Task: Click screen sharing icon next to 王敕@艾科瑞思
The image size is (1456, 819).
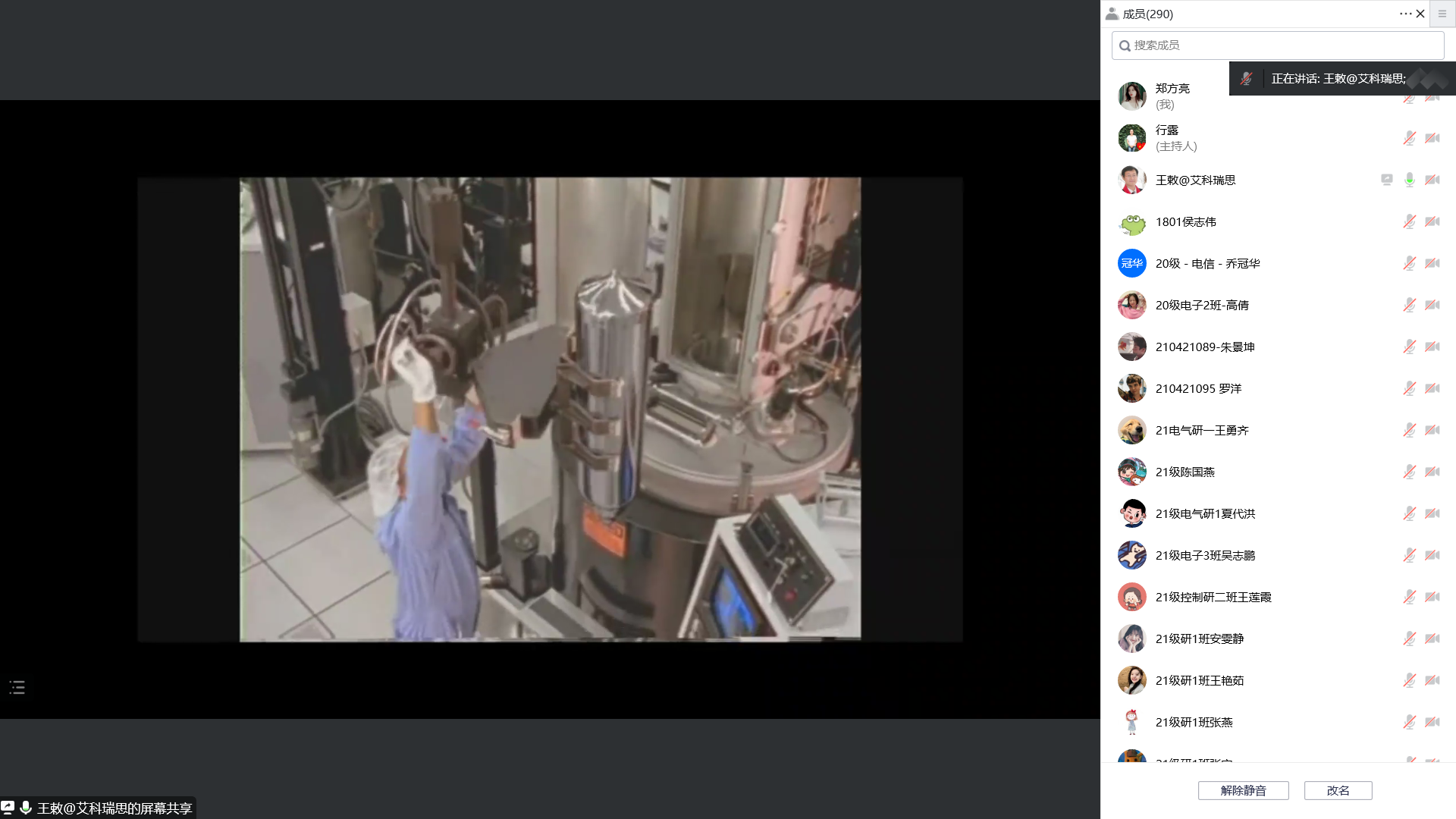Action: (1386, 180)
